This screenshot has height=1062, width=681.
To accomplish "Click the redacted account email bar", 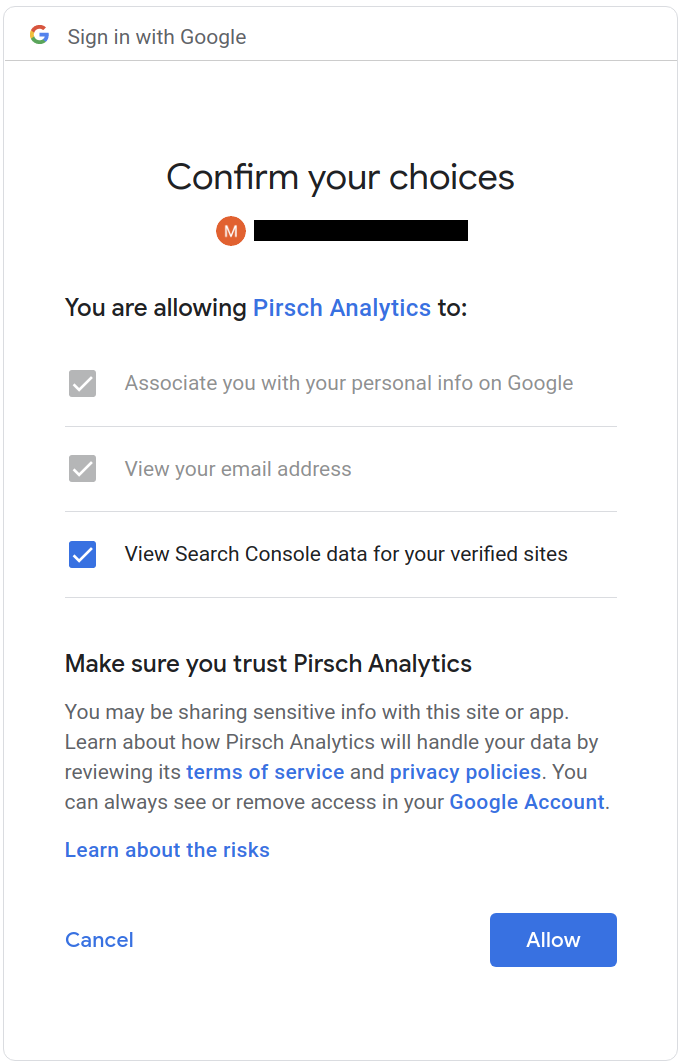I will [x=360, y=231].
